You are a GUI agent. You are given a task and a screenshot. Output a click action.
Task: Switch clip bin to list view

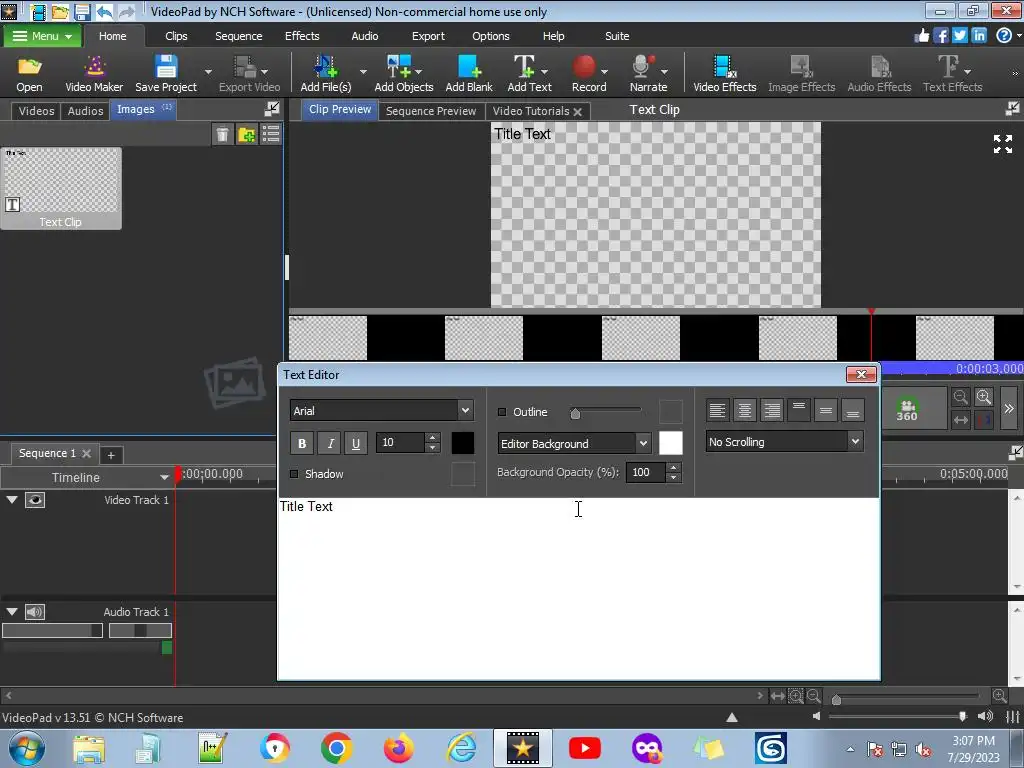[270, 135]
